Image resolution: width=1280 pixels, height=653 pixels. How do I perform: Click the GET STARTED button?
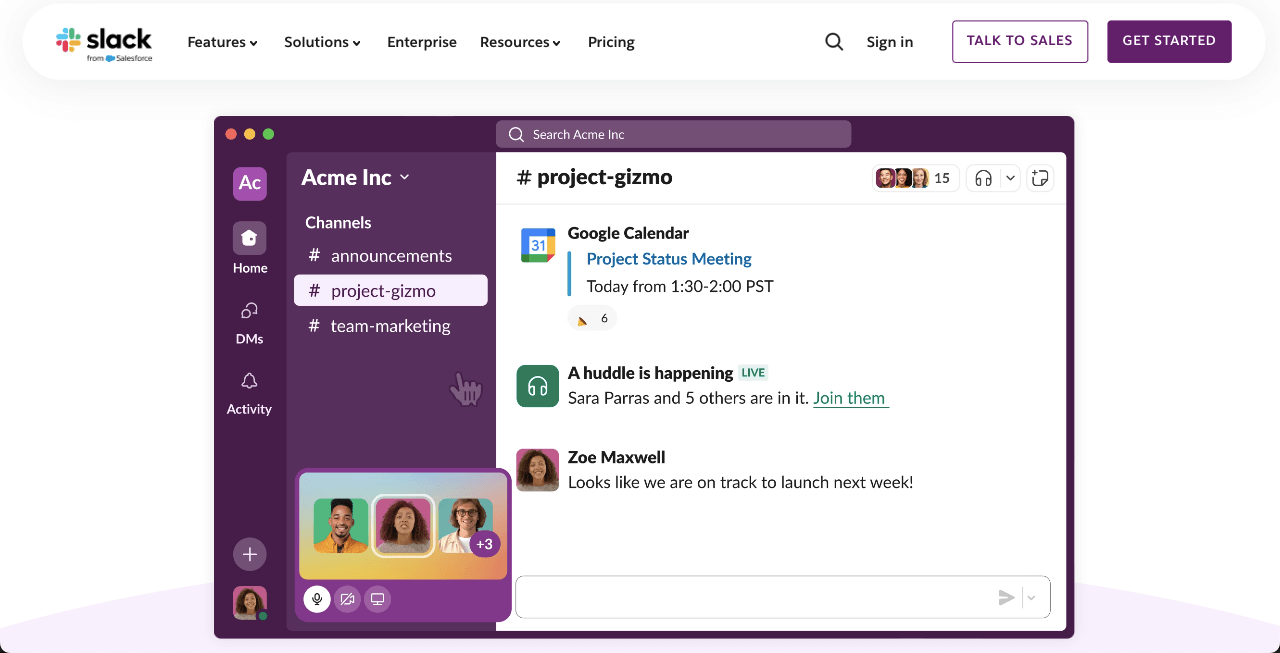[x=1169, y=41]
